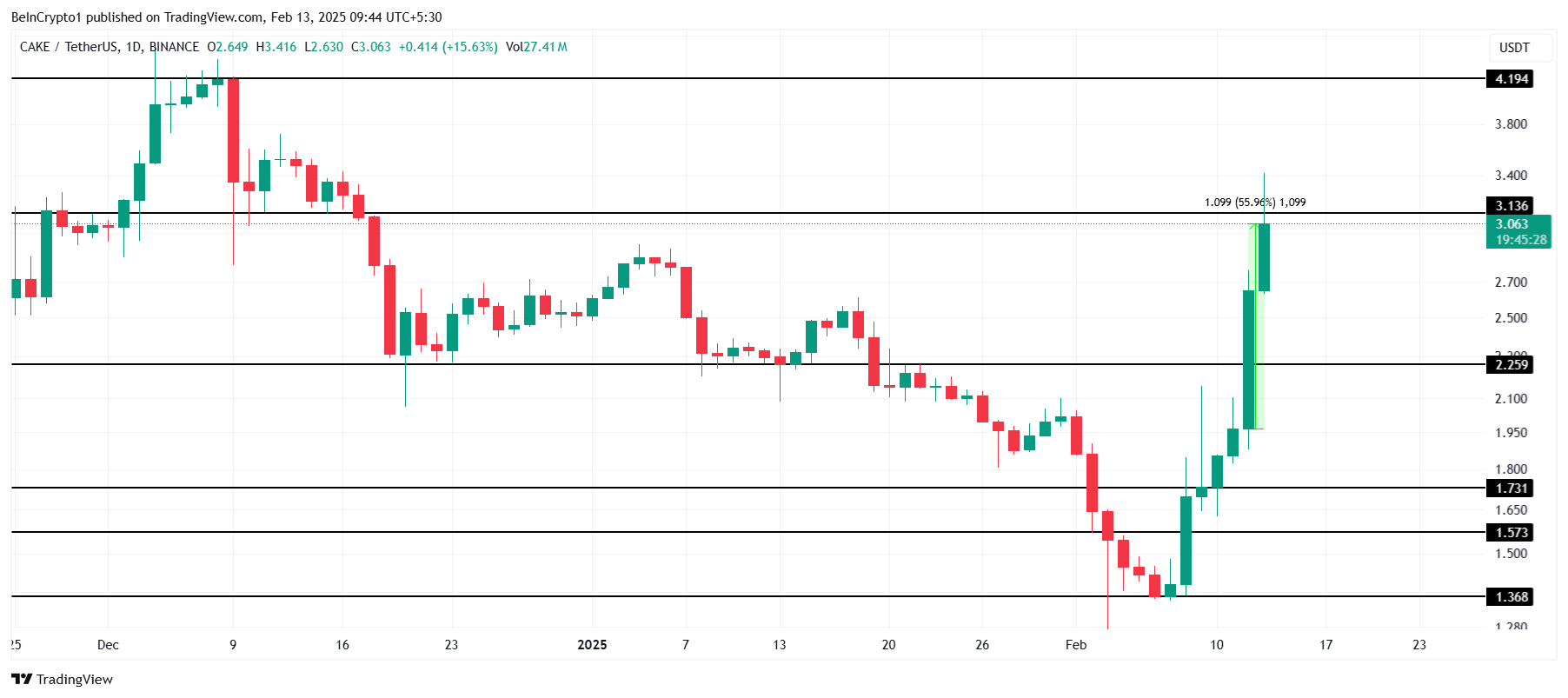Screen dimensions: 1568x698
Task: Click the large red candle below 4.194 line
Action: [233, 130]
